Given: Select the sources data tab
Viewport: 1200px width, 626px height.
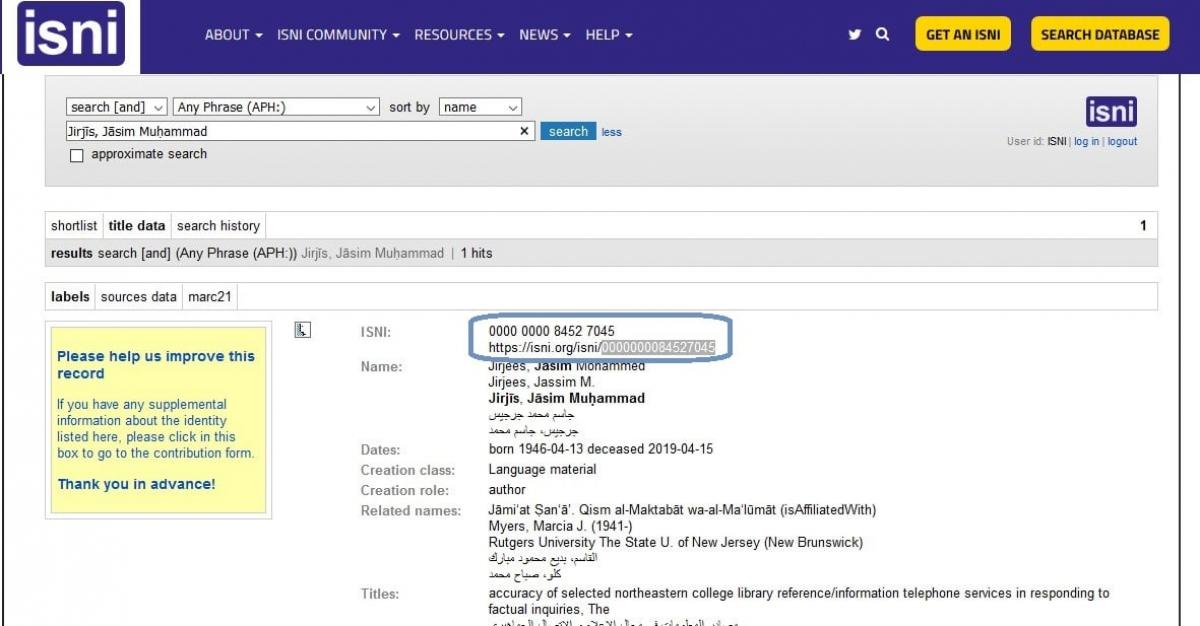Looking at the screenshot, I should (x=139, y=297).
